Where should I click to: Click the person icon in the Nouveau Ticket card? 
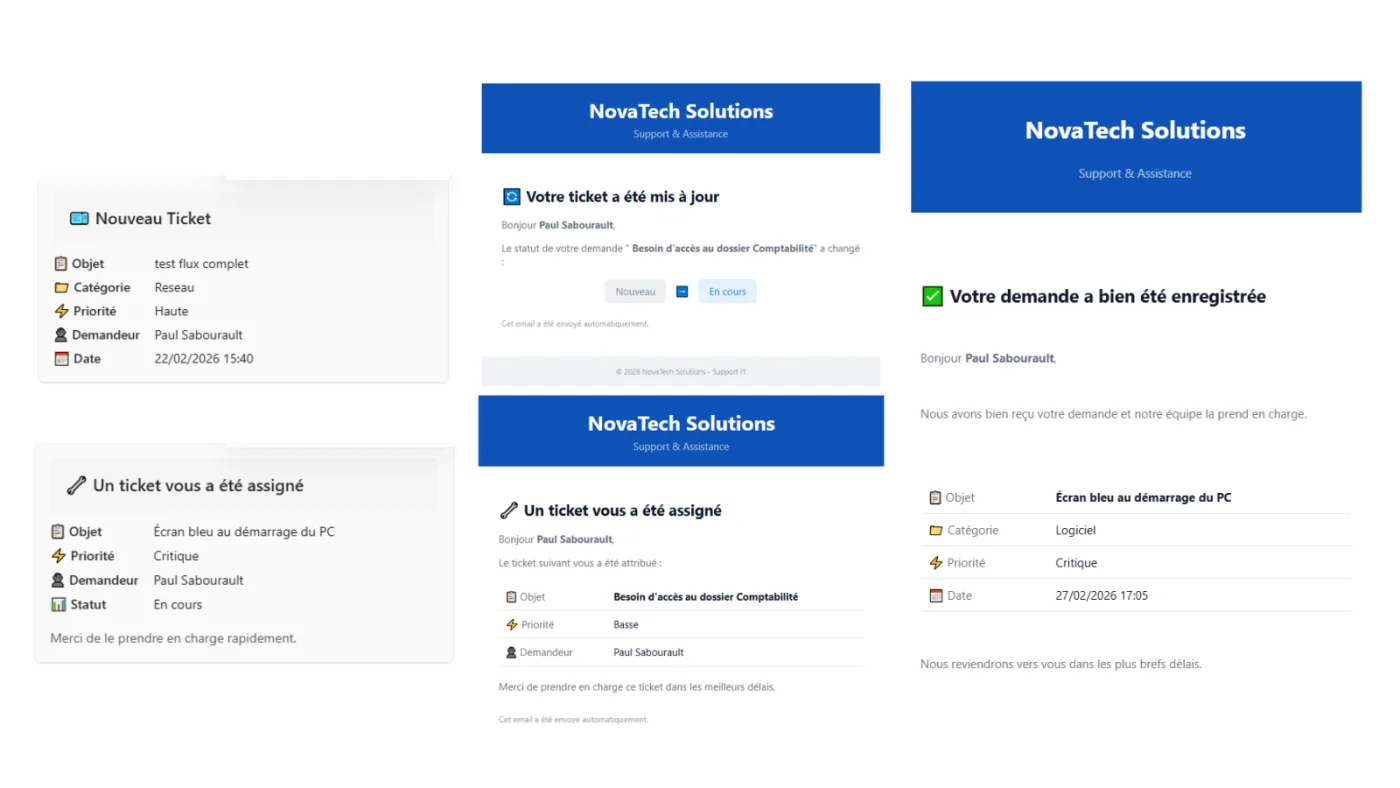pos(61,335)
